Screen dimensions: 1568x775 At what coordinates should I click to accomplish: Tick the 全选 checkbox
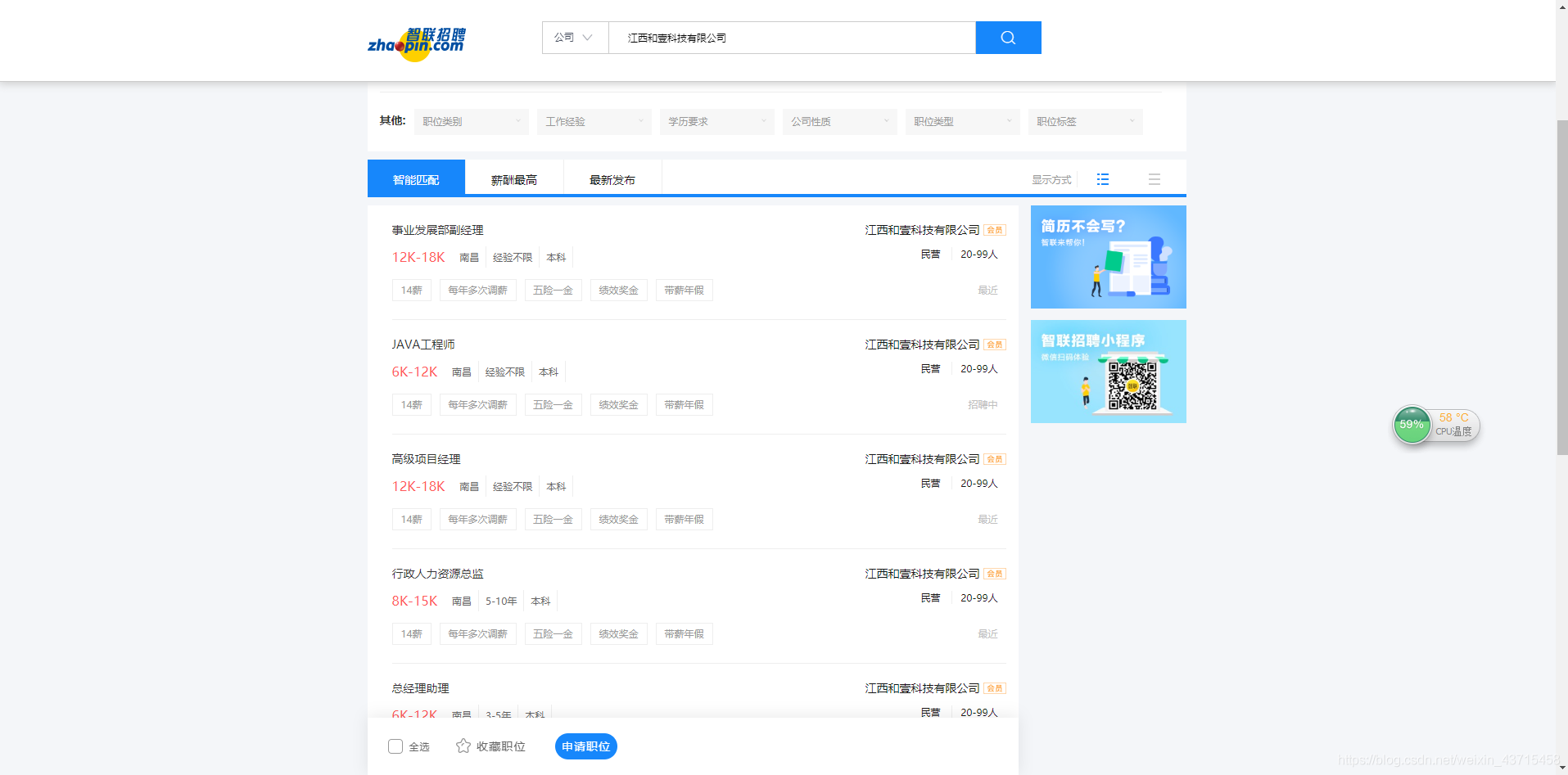(x=395, y=746)
